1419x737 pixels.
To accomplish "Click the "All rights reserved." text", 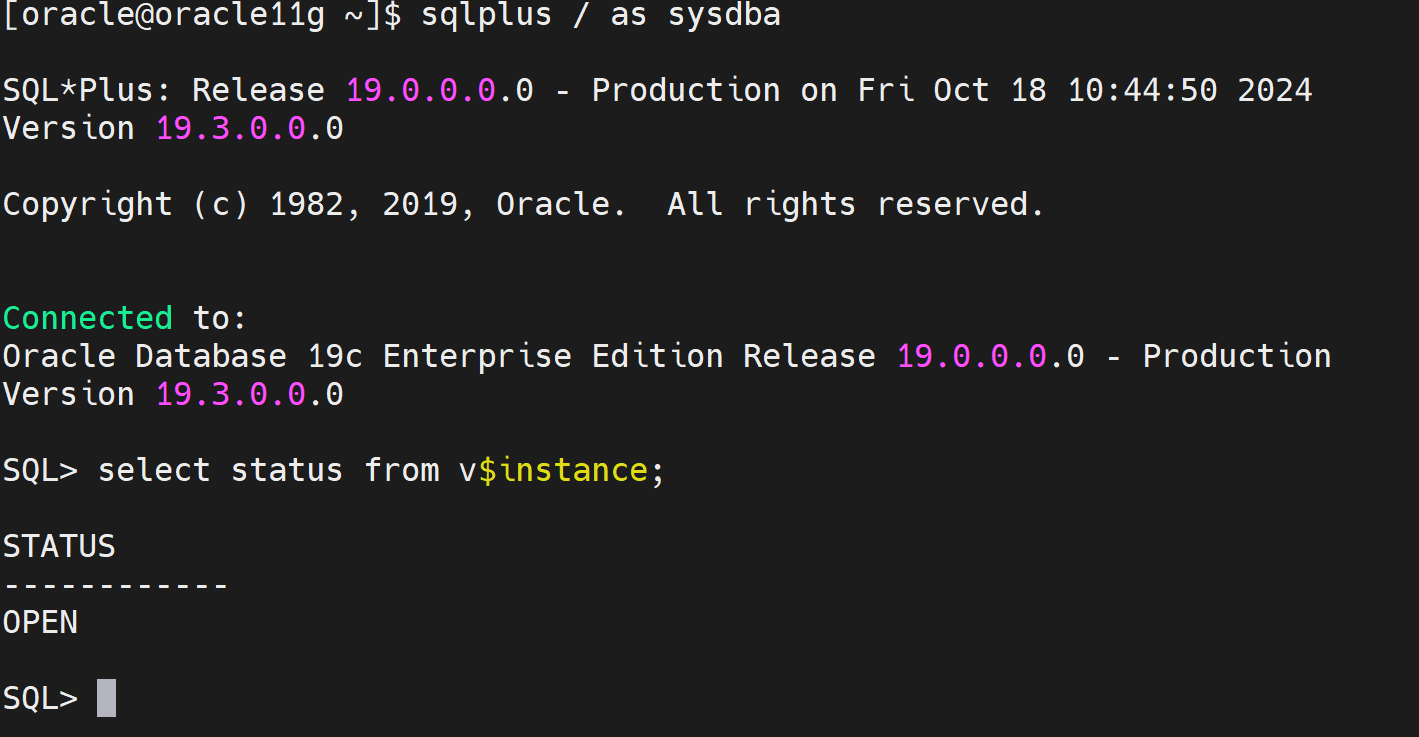I will pos(856,204).
